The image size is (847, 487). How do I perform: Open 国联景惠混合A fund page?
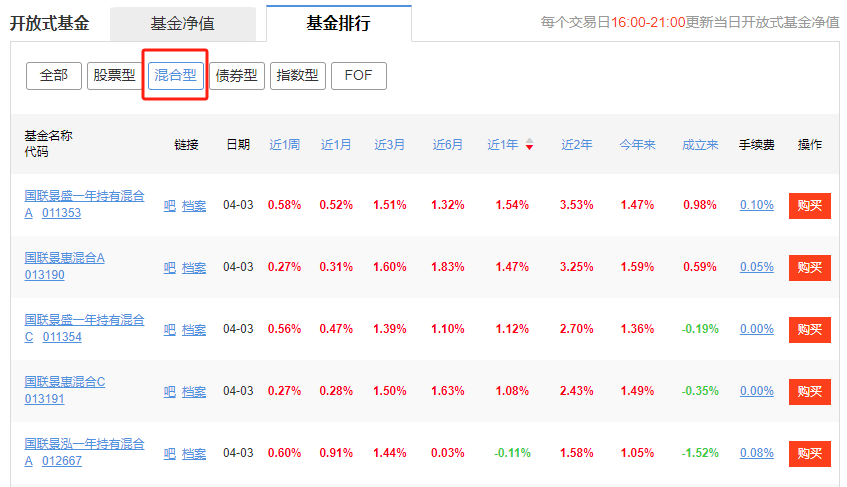(65, 258)
